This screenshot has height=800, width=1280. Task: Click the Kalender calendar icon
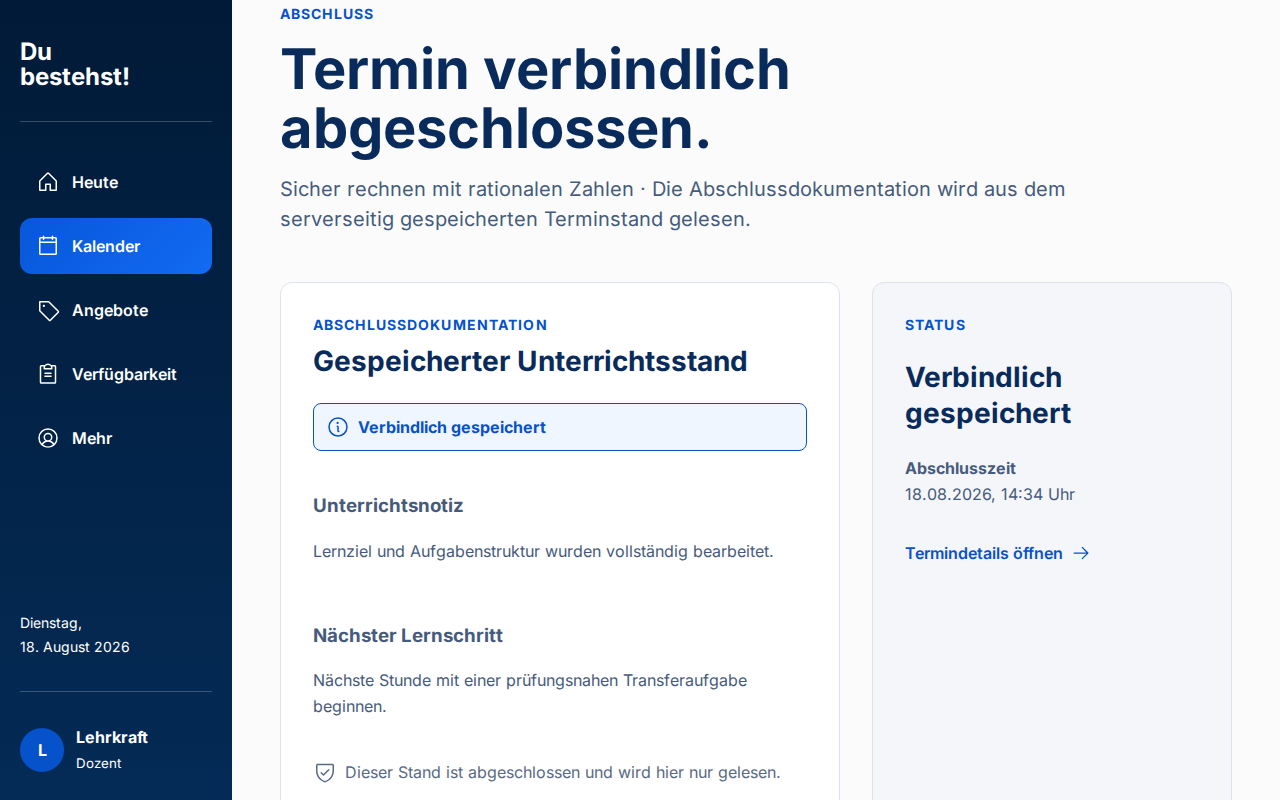pyautogui.click(x=48, y=246)
